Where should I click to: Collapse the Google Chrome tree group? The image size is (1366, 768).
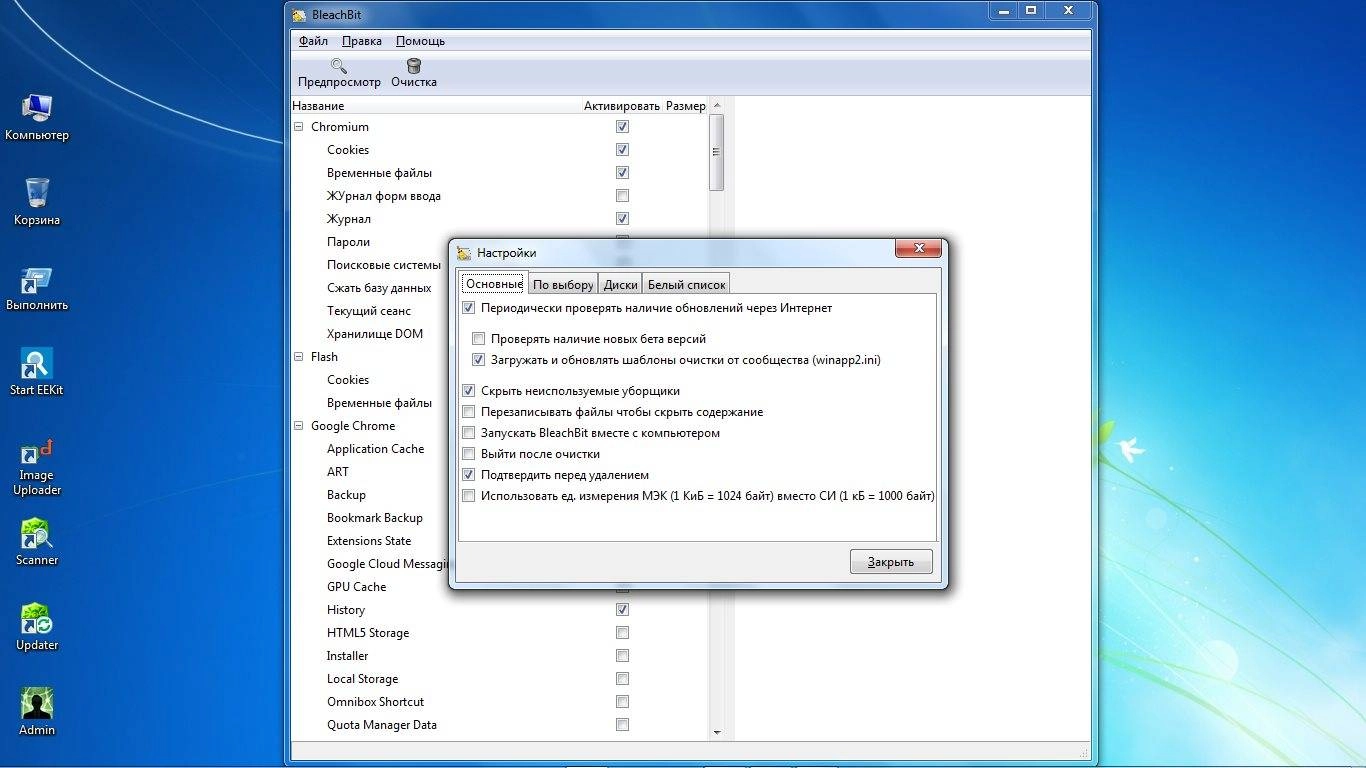(299, 426)
